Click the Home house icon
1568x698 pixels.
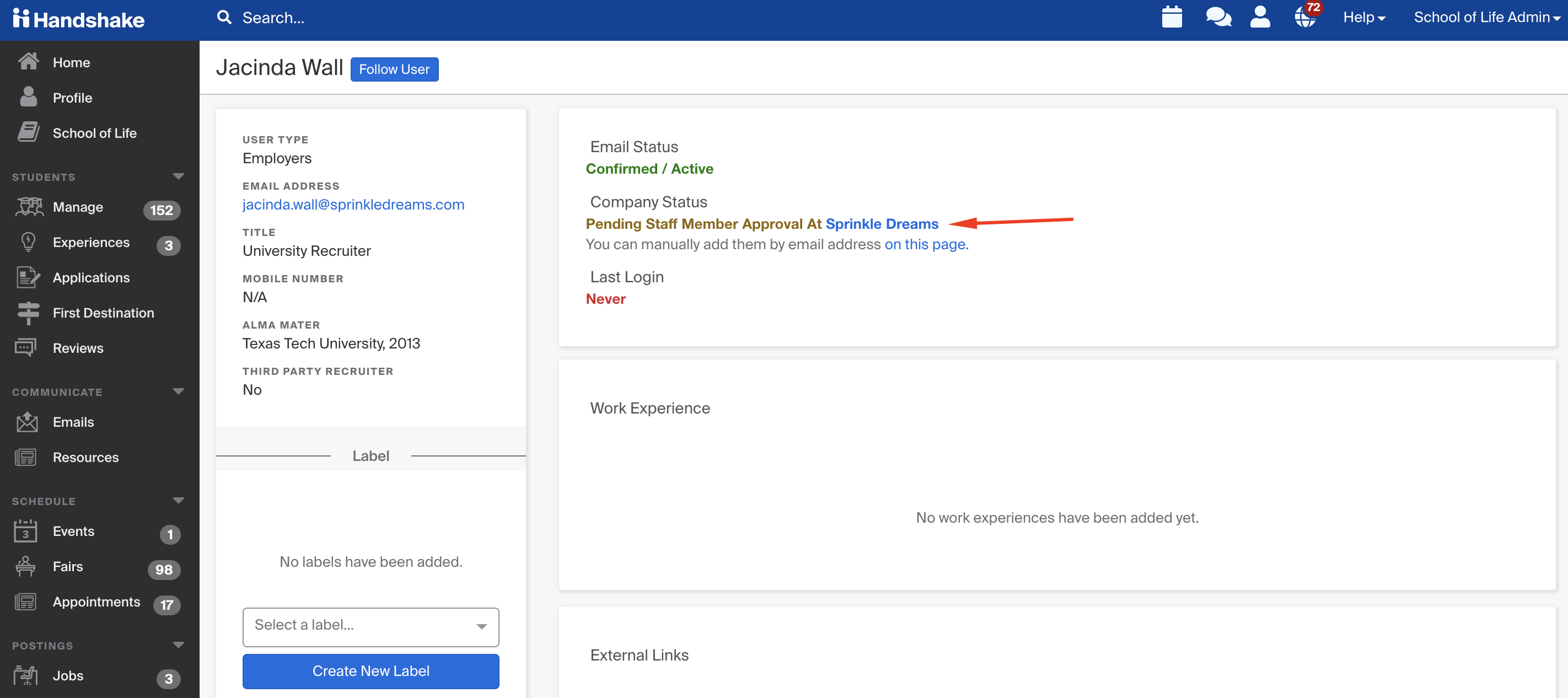[28, 61]
